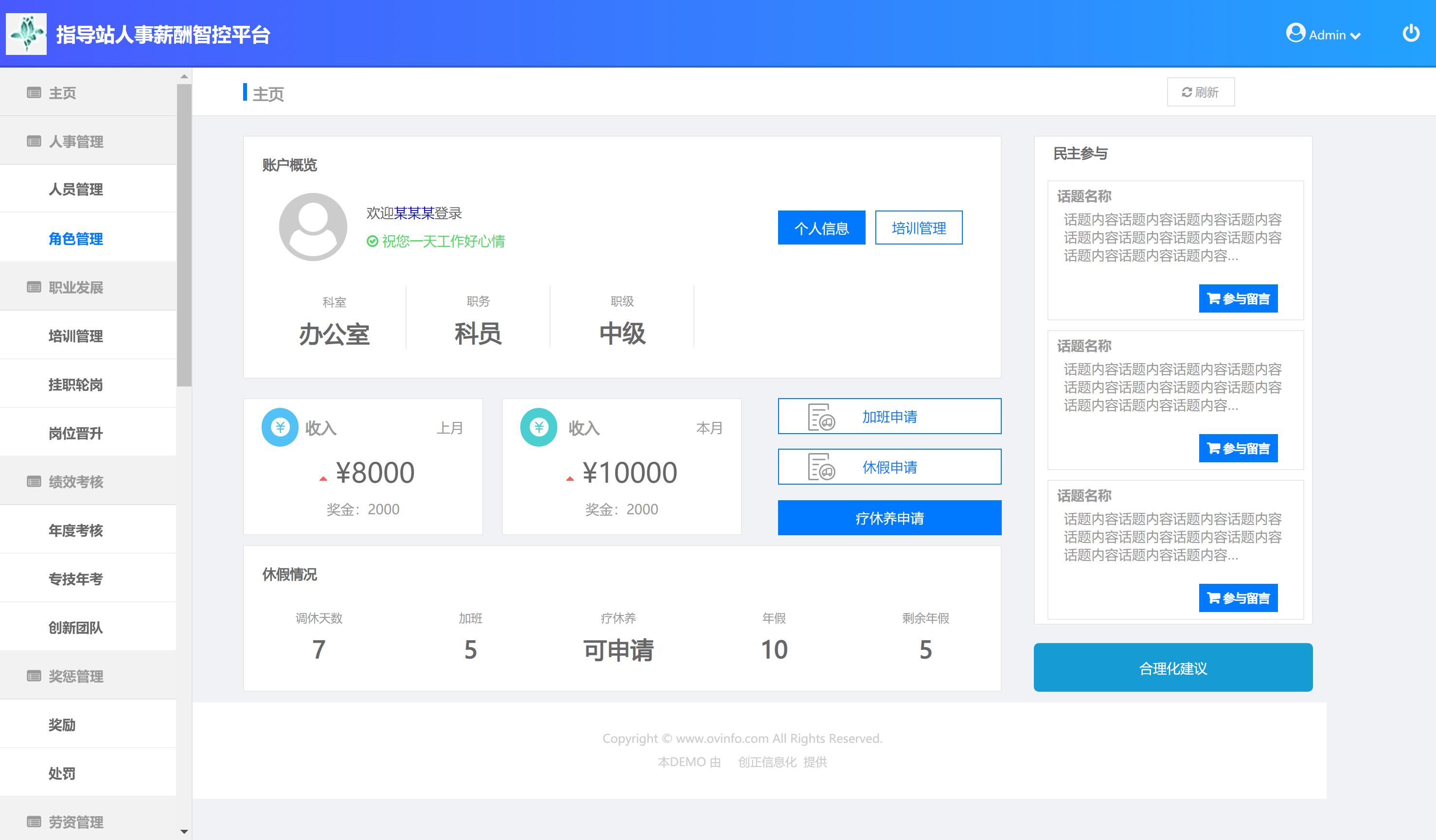Click the refresh icon in 刷新 button
Image resolution: width=1436 pixels, height=840 pixels.
coord(1187,92)
